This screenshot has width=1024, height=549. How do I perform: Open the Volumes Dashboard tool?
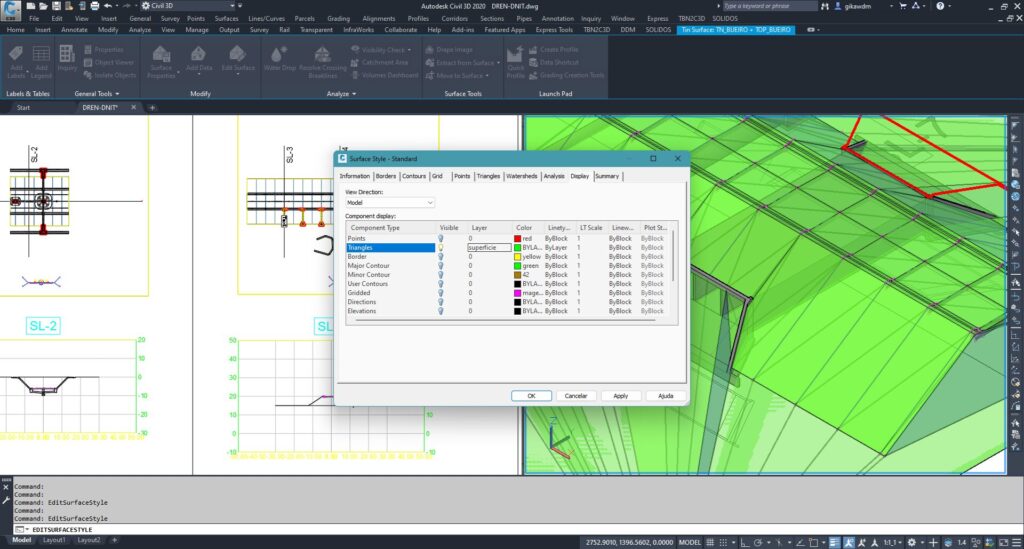(385, 75)
